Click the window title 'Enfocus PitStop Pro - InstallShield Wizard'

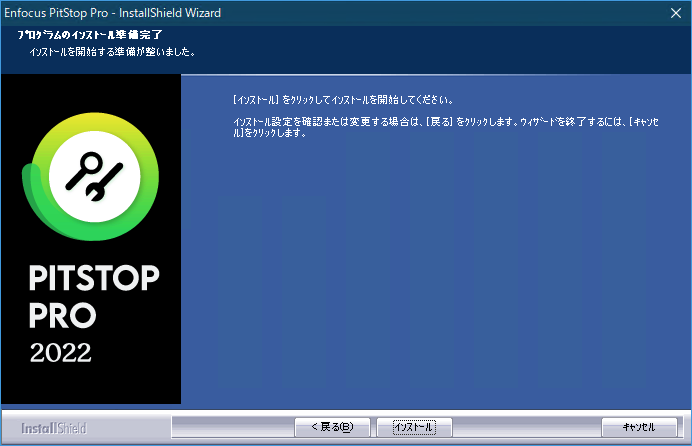[113, 13]
